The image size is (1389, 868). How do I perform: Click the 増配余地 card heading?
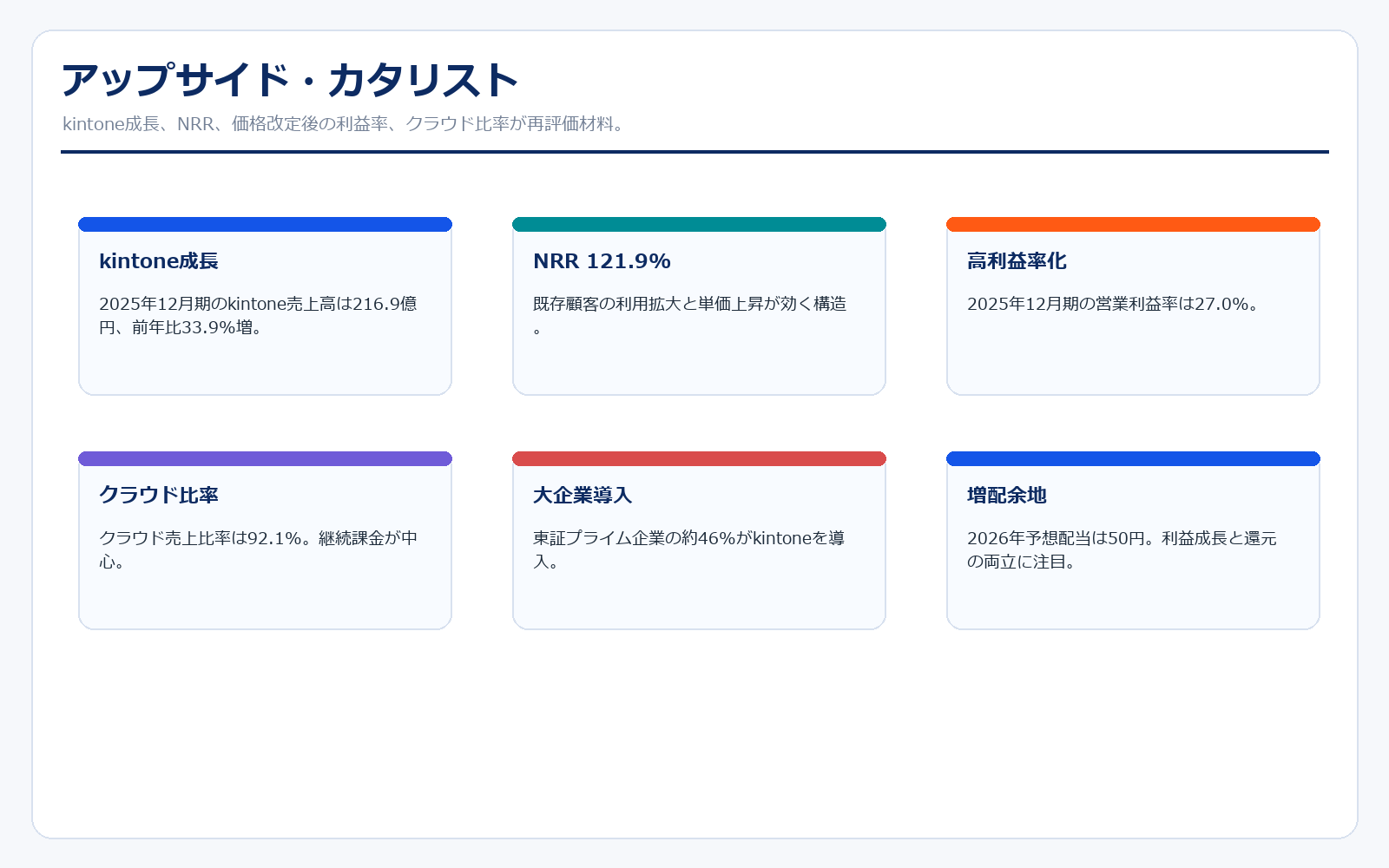pyautogui.click(x=1007, y=496)
